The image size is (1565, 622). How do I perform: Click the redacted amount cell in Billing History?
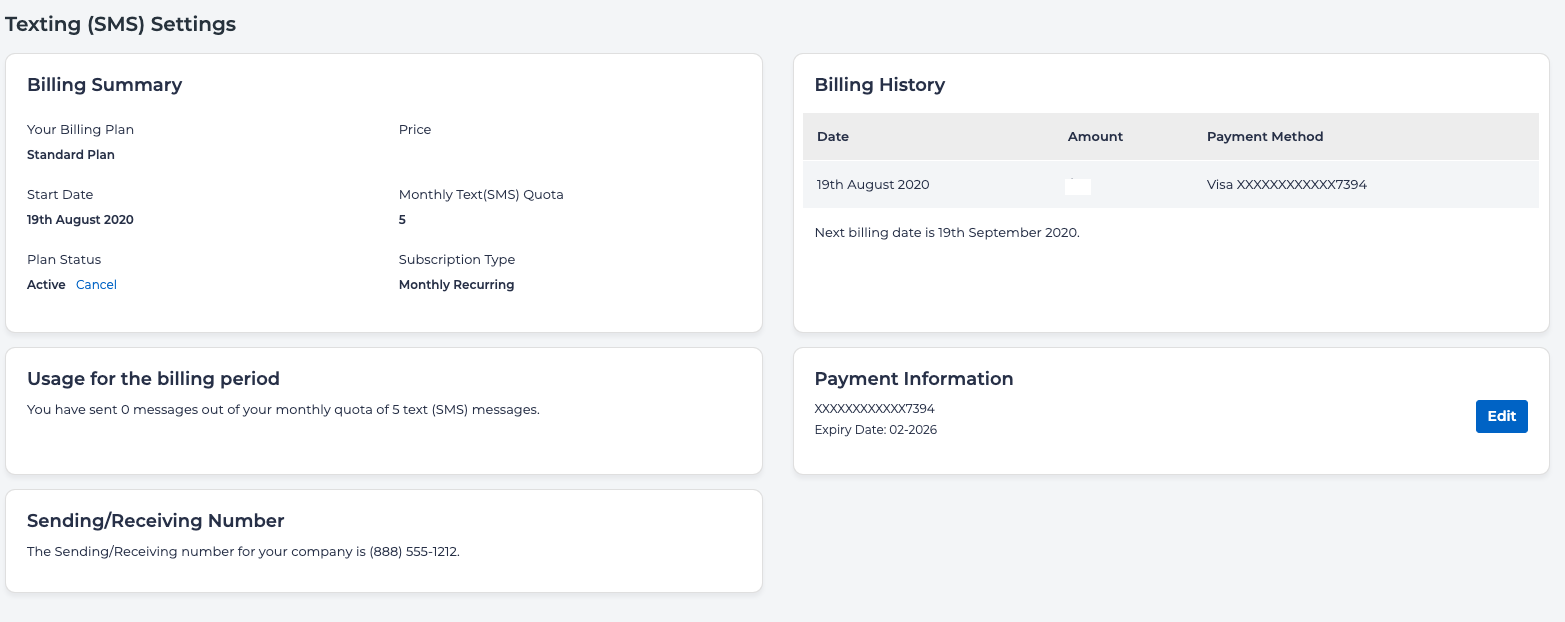coord(1077,185)
